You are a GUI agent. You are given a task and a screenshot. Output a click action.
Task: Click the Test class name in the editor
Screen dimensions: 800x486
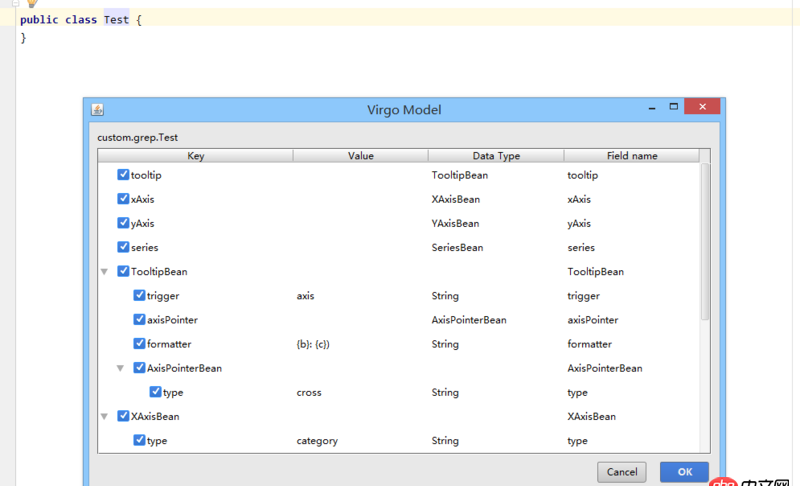coord(116,20)
